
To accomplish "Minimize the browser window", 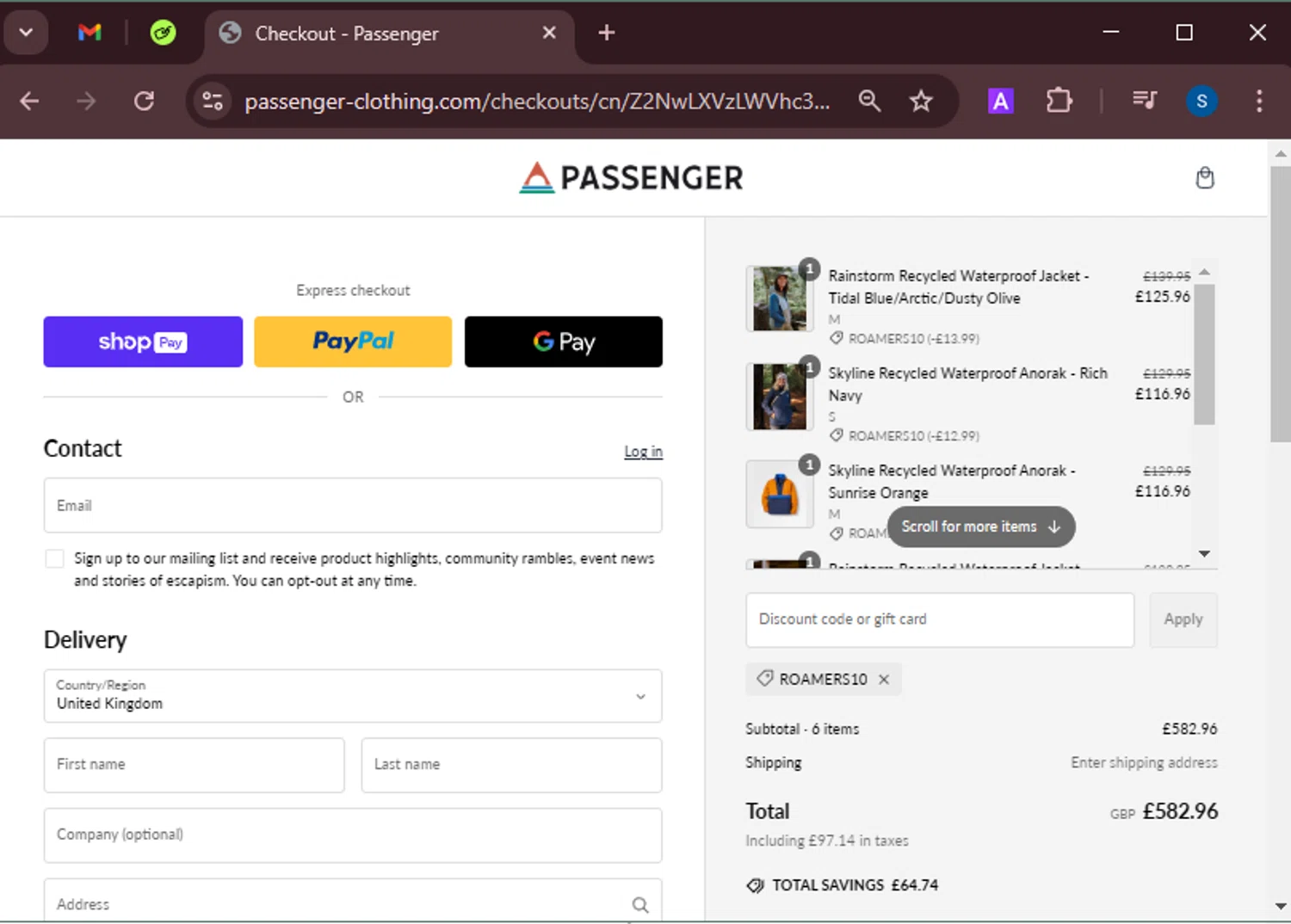I will click(x=1111, y=33).
